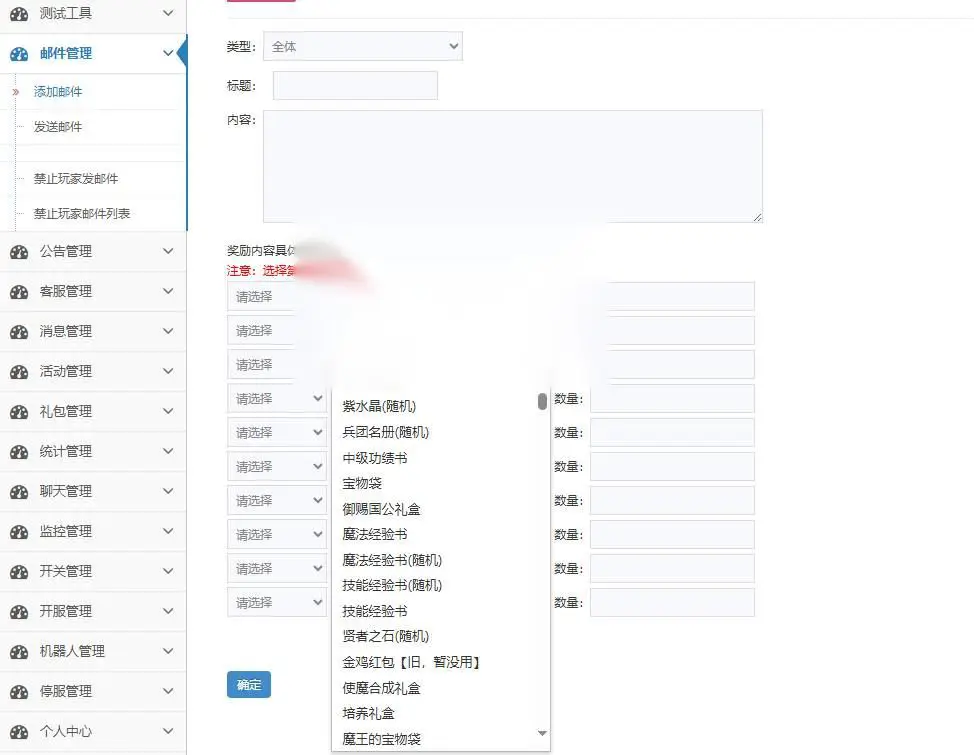
Task: Select 技能经验书 option without 随机
Action: point(375,611)
